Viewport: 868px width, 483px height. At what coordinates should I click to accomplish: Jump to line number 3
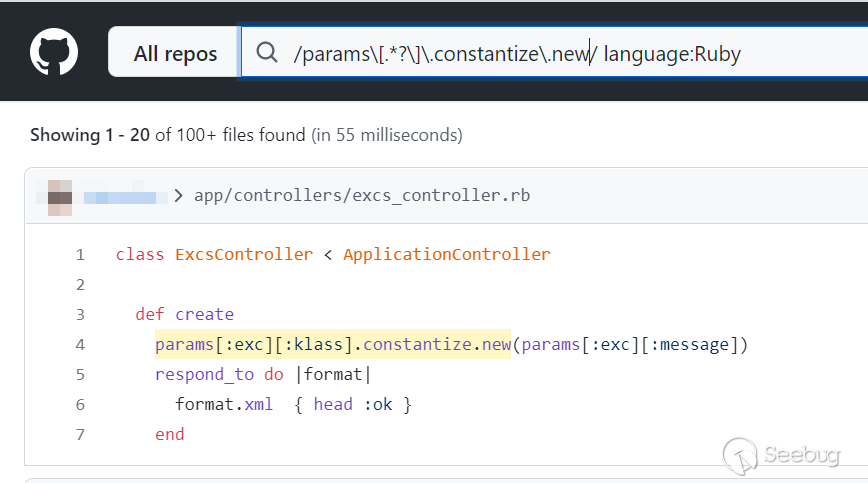(x=80, y=315)
